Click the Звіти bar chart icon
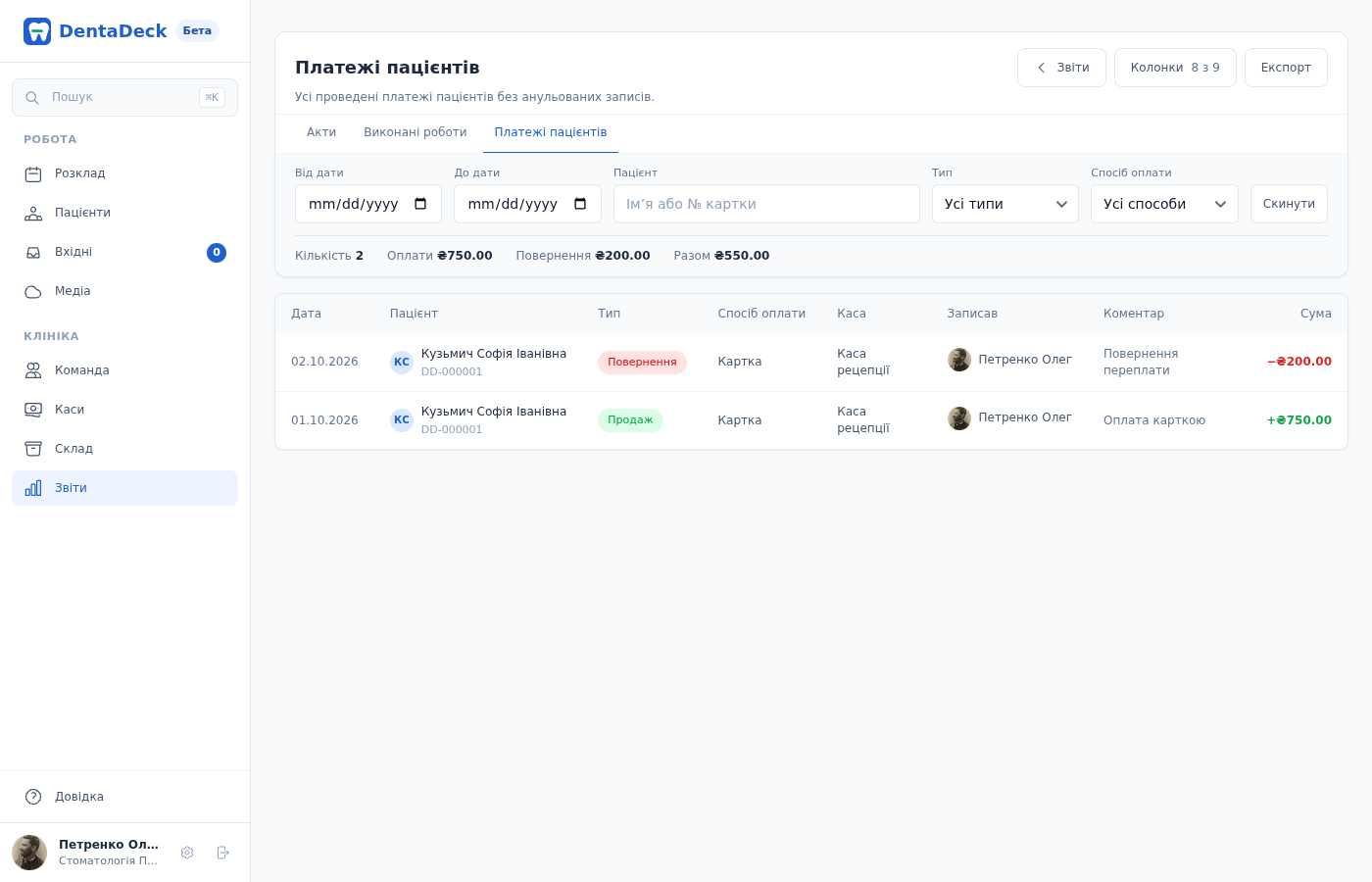This screenshot has width=1372, height=882. tap(33, 488)
